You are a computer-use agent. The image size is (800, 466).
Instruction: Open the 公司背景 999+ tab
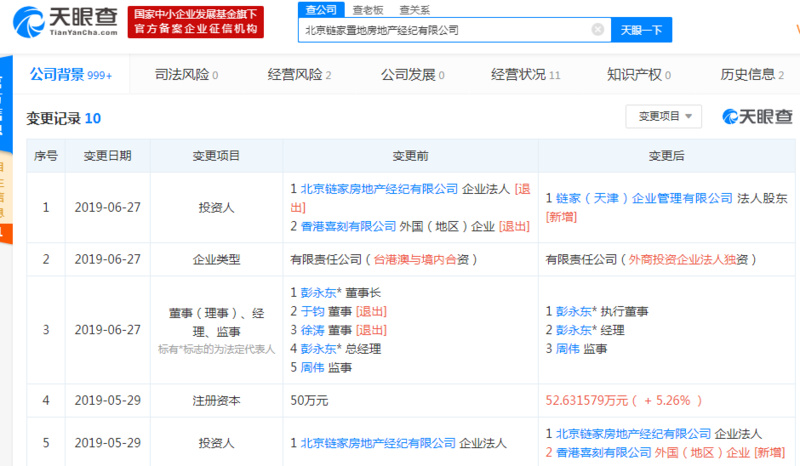pyautogui.click(x=70, y=75)
